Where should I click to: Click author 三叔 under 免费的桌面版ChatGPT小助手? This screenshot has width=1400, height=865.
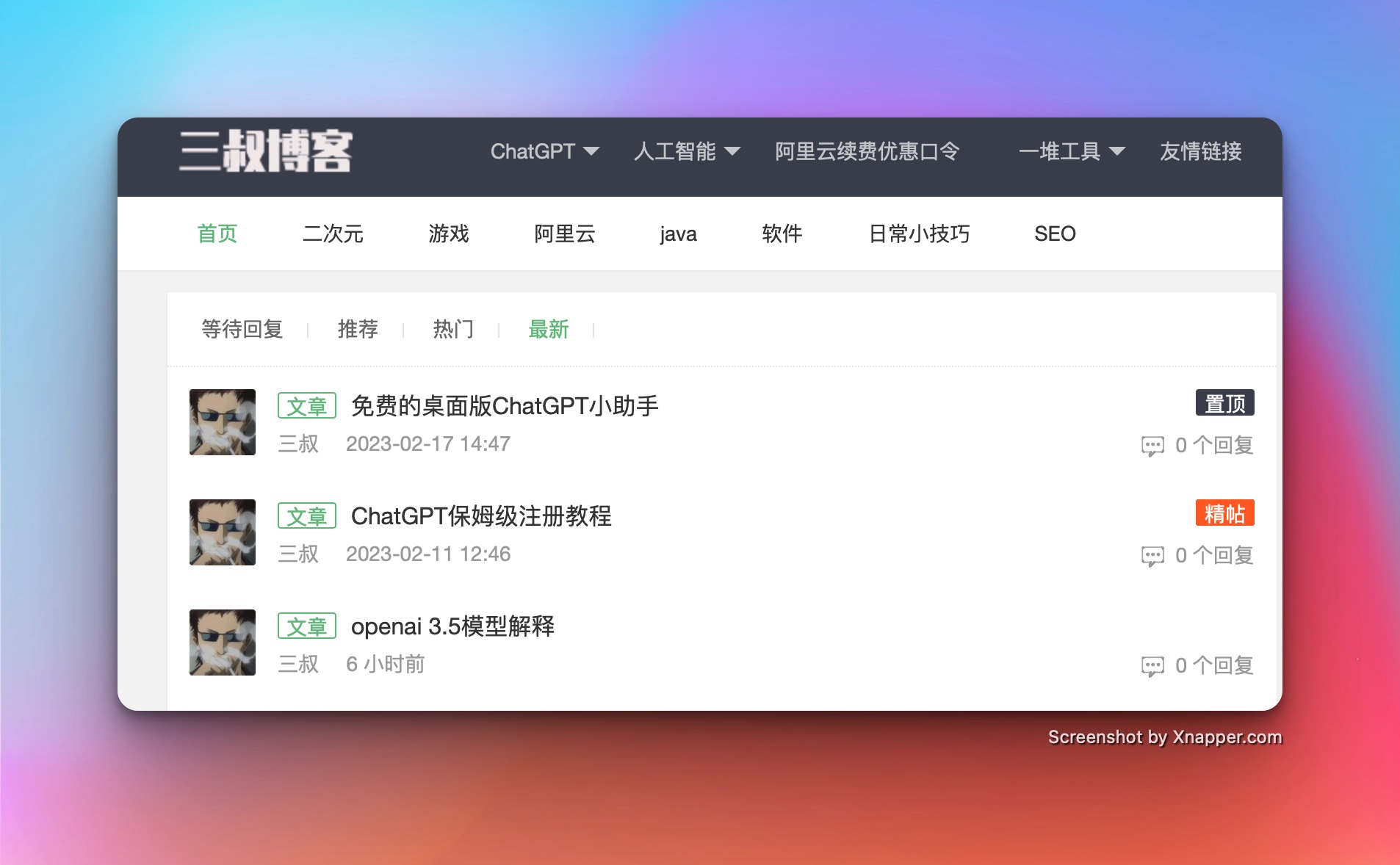[298, 444]
